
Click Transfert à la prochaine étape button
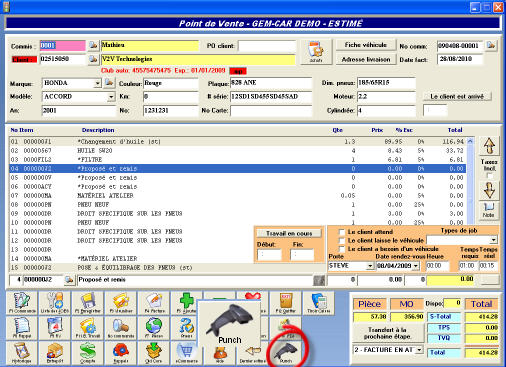(x=388, y=333)
